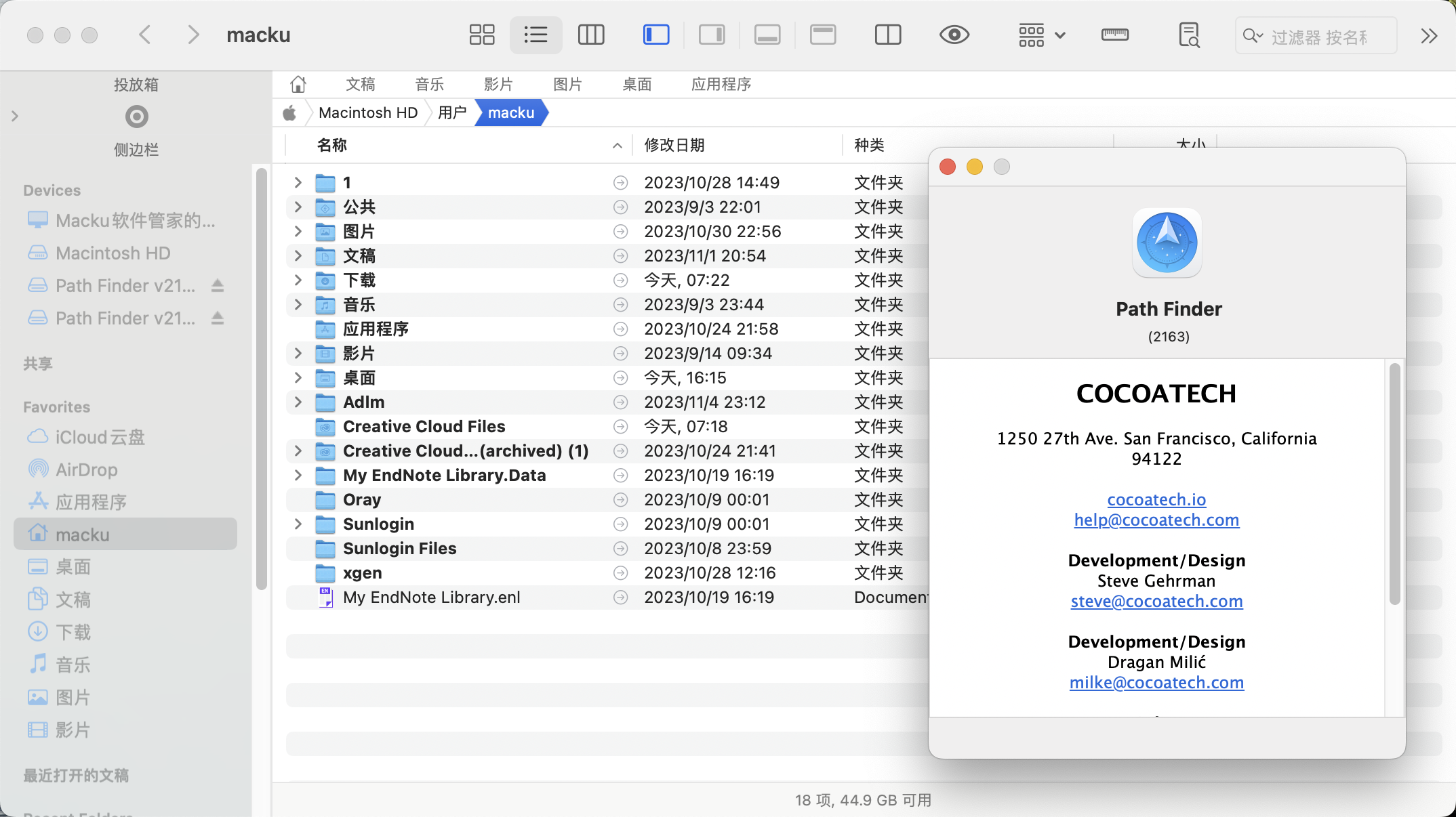Switch to icon grid view
This screenshot has width=1456, height=817.
(482, 35)
